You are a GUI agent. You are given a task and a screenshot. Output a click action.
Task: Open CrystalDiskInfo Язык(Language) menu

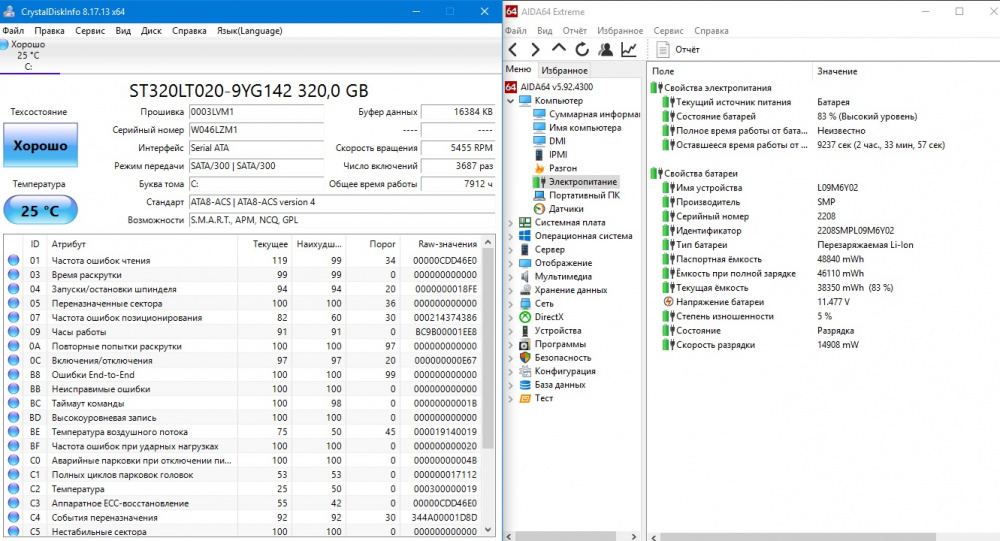pyautogui.click(x=249, y=31)
